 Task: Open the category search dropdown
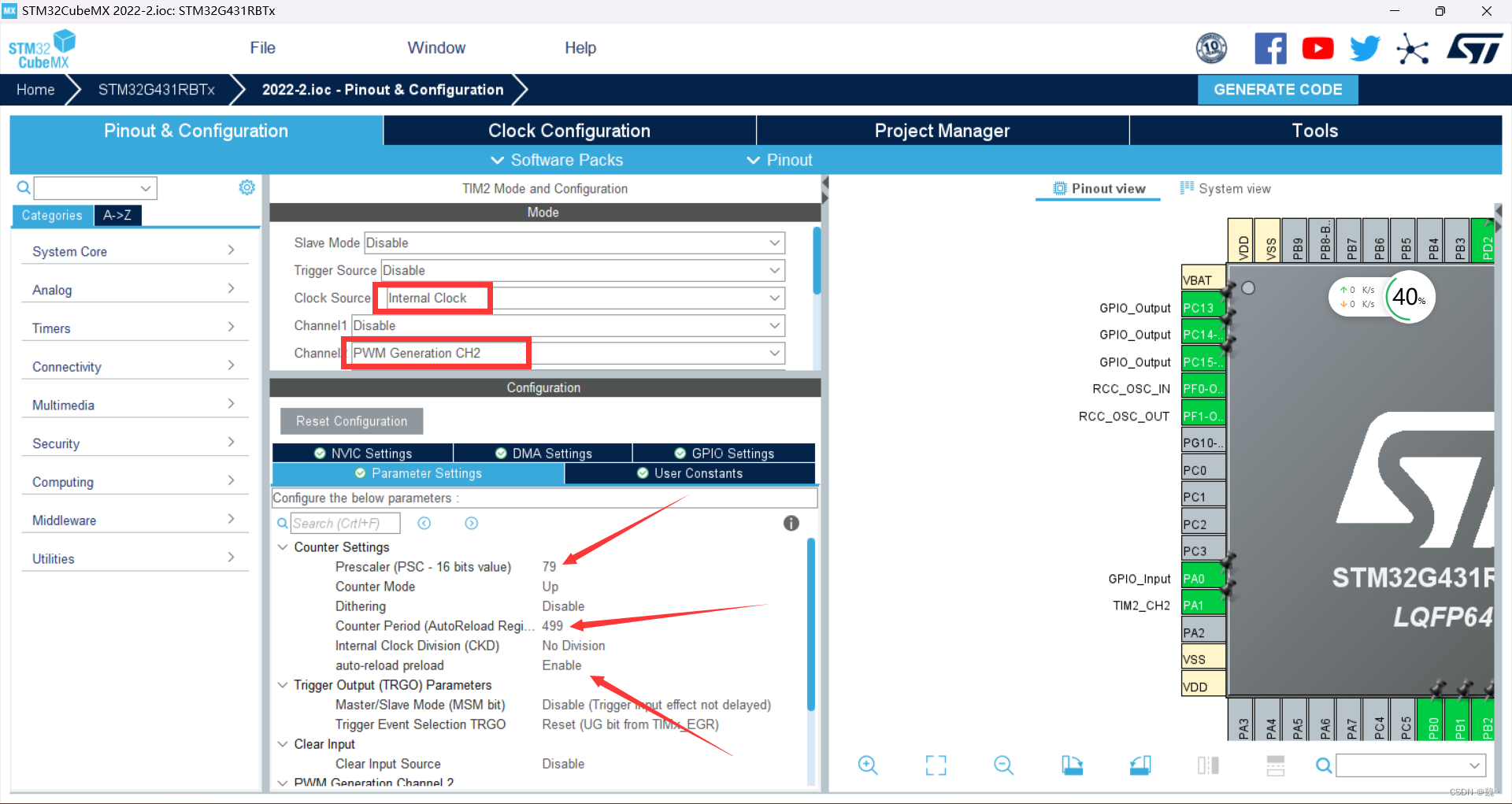pyautogui.click(x=146, y=188)
